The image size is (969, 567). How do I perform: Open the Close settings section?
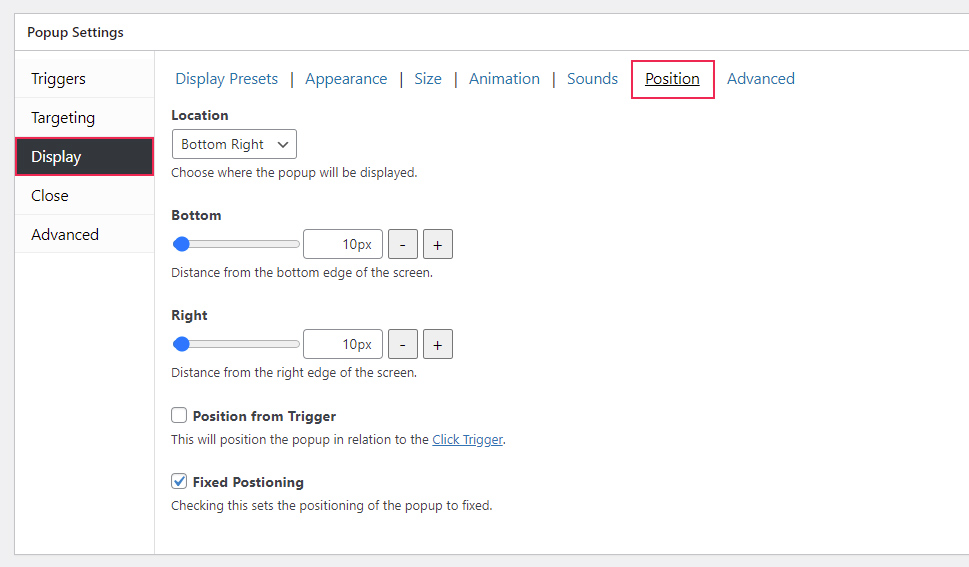coord(50,196)
